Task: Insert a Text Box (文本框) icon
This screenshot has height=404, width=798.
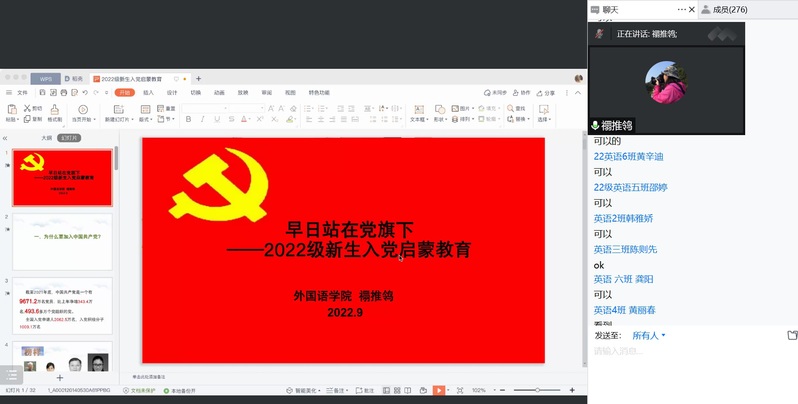Action: click(419, 109)
